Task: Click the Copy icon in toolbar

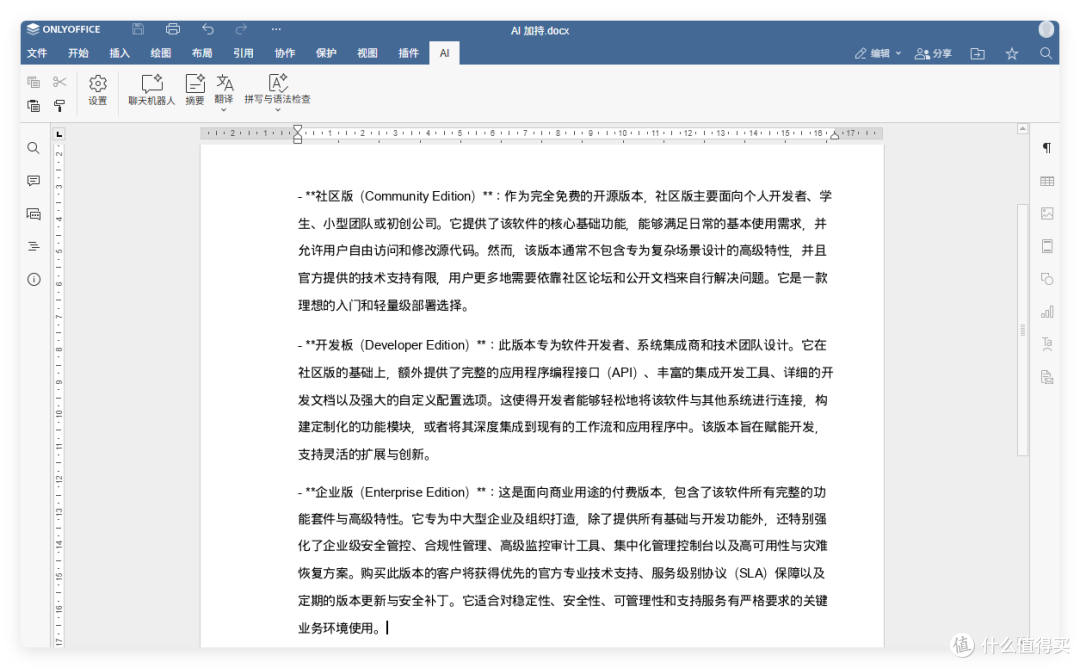Action: [33, 82]
